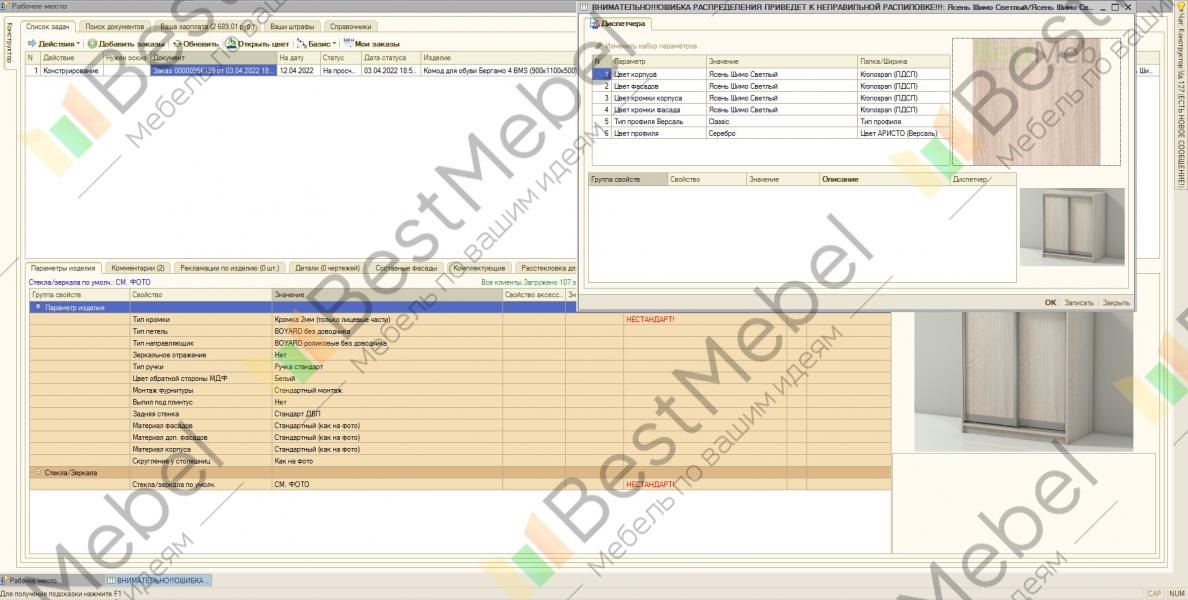Click the 'Диспетчера' tab icon
Image resolution: width=1188 pixels, height=600 pixels.
pos(594,24)
